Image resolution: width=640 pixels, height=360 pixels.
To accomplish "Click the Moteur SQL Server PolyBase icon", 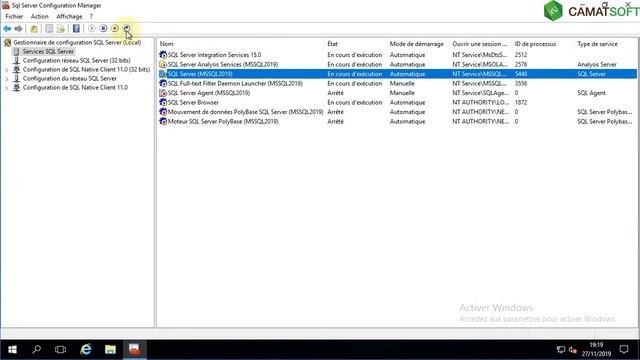I will [163, 122].
